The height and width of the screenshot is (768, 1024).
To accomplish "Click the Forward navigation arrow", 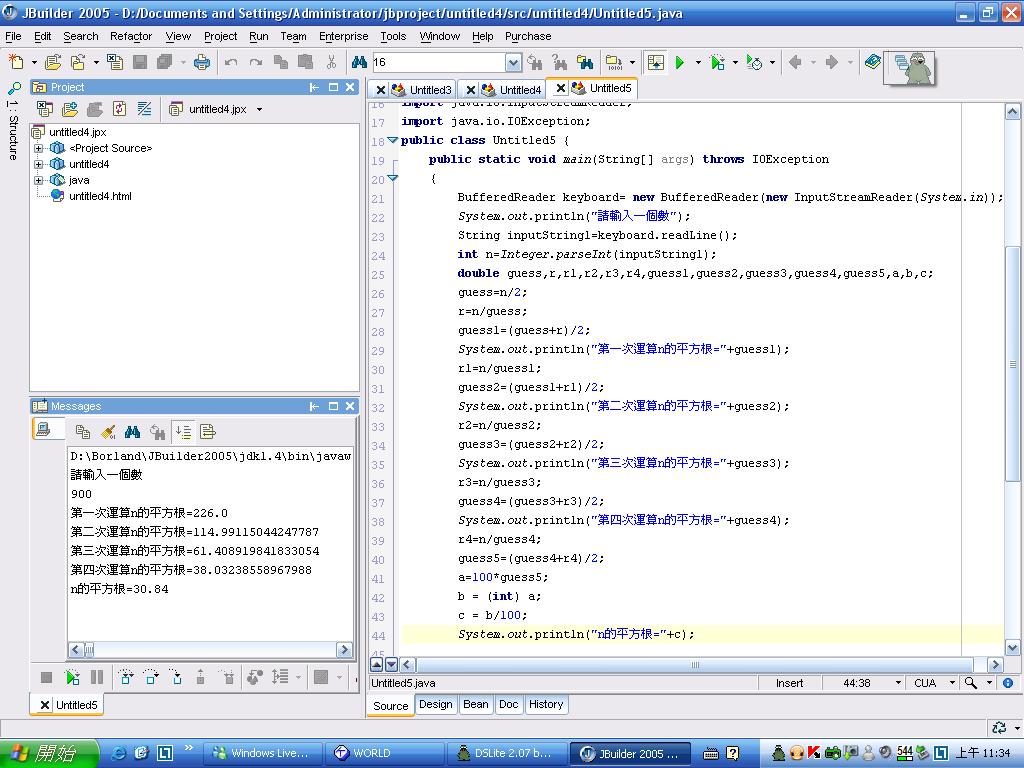I will pyautogui.click(x=831, y=63).
